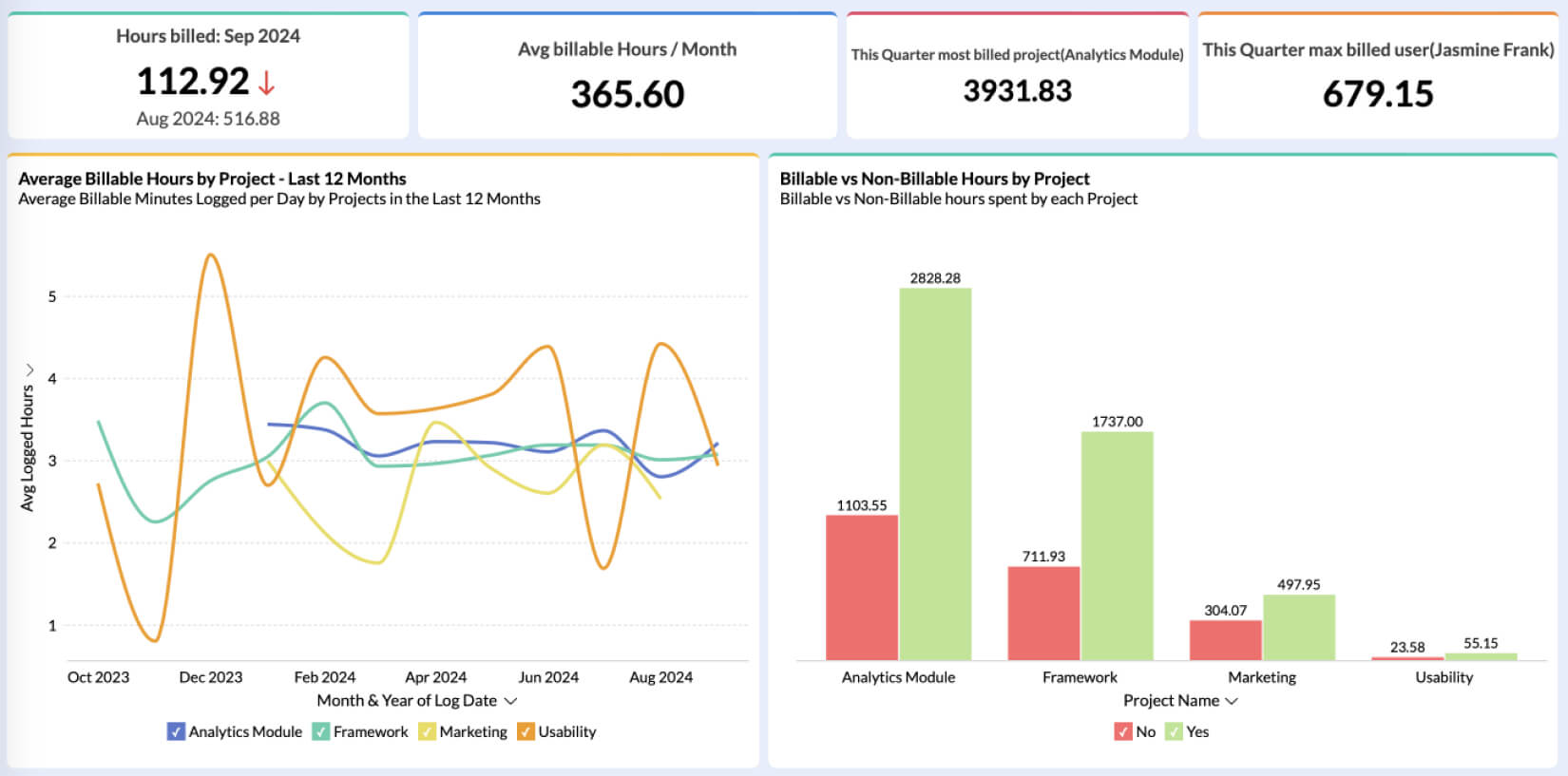Screen dimensions: 1568x776
Task: Select the Hours billed: Sep 2024 card
Action: pos(208,75)
